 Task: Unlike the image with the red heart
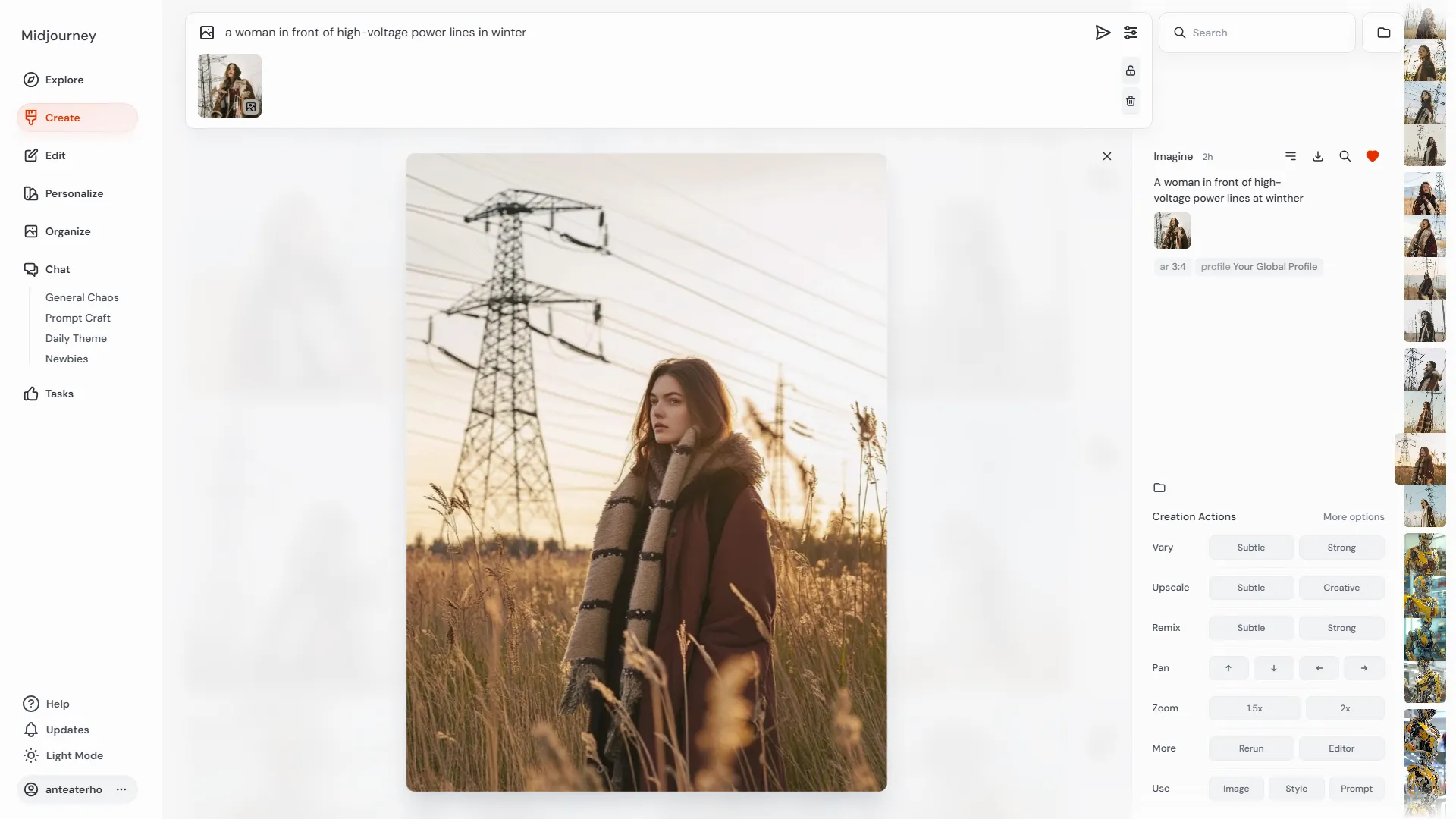1373,156
